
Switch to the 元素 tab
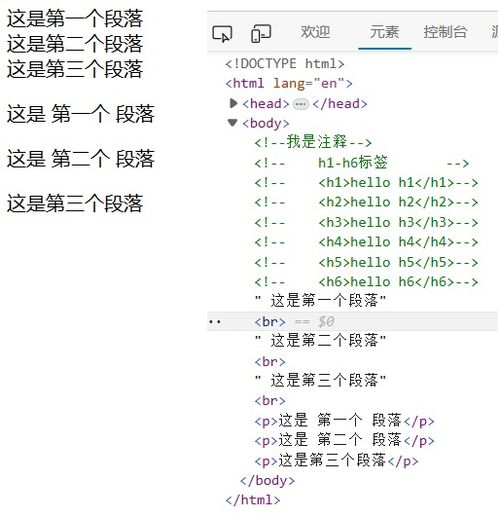coord(384,32)
